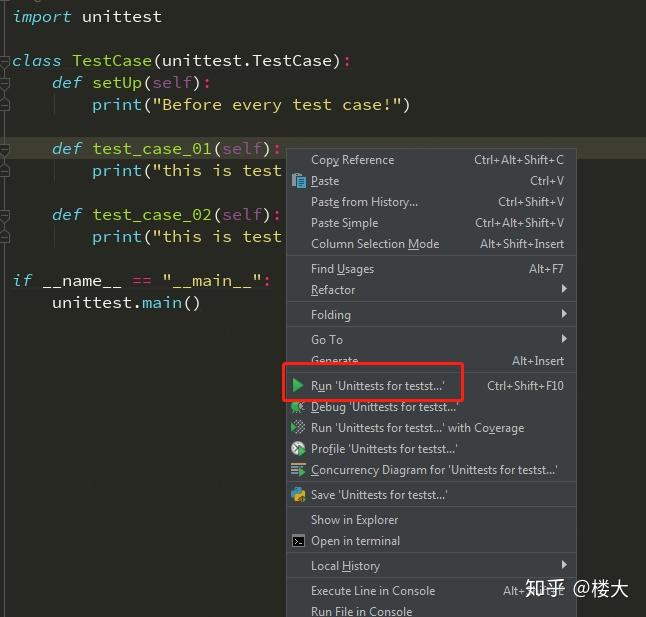This screenshot has width=646, height=617.
Task: Click the Paste clipboard icon
Action: coord(299,181)
